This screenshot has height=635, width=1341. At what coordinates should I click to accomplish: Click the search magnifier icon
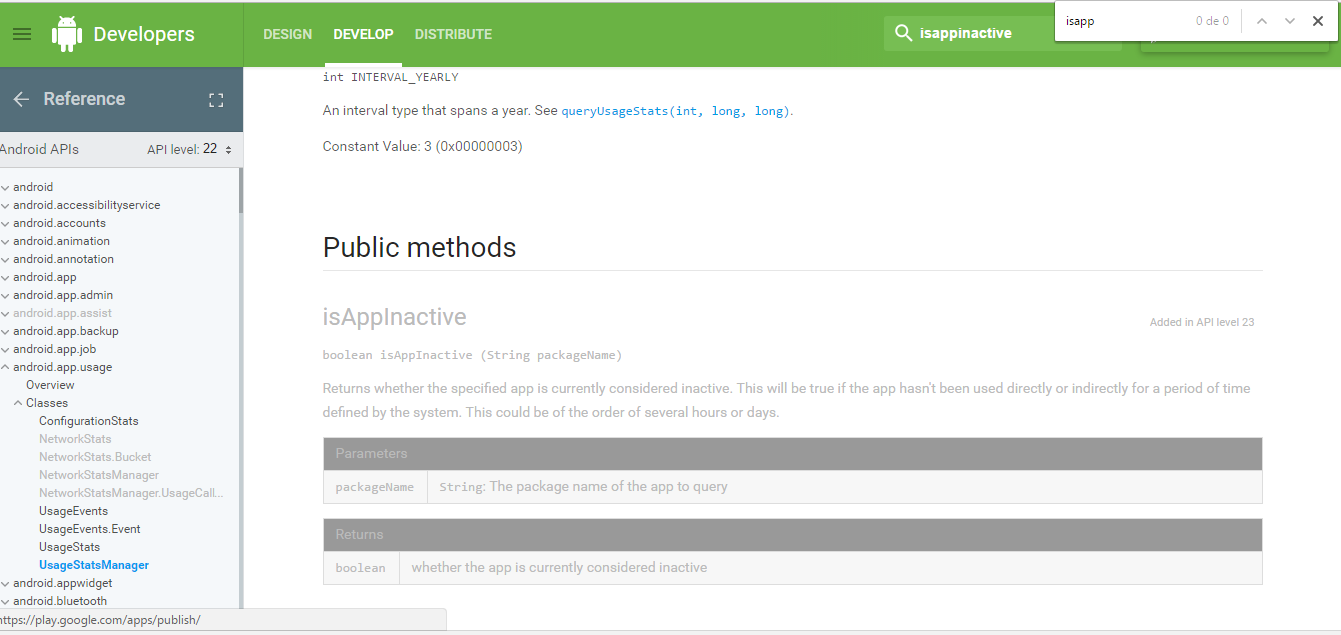click(x=903, y=33)
